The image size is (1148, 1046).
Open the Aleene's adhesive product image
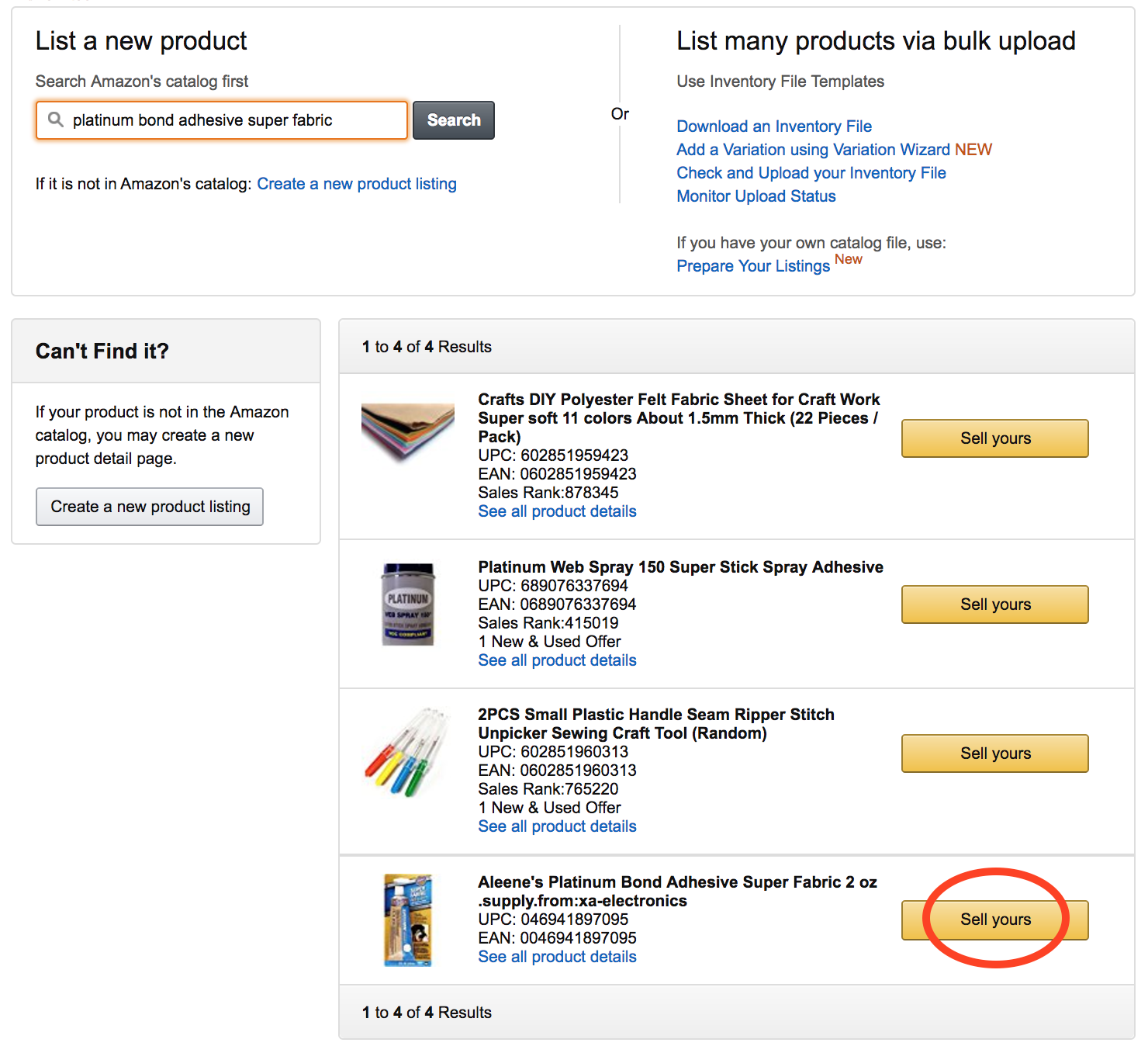pyautogui.click(x=408, y=920)
